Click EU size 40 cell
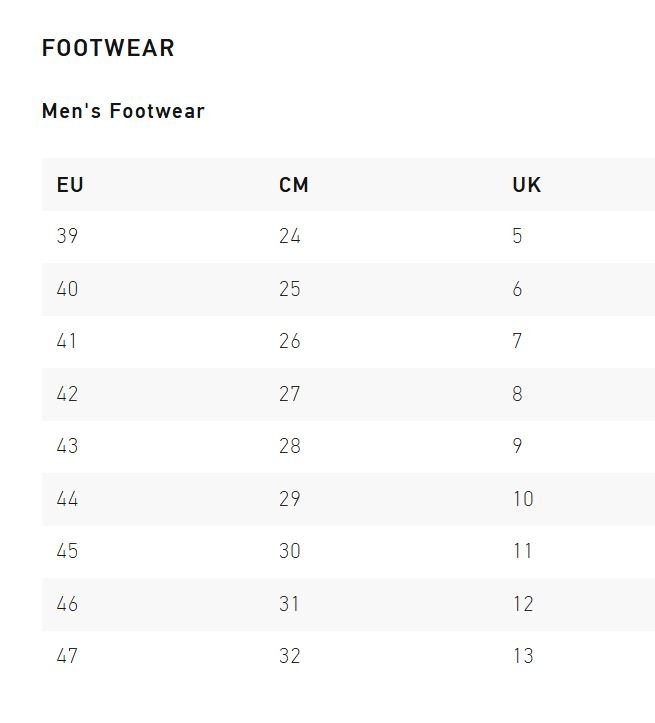The width and height of the screenshot is (655, 723). tap(67, 289)
